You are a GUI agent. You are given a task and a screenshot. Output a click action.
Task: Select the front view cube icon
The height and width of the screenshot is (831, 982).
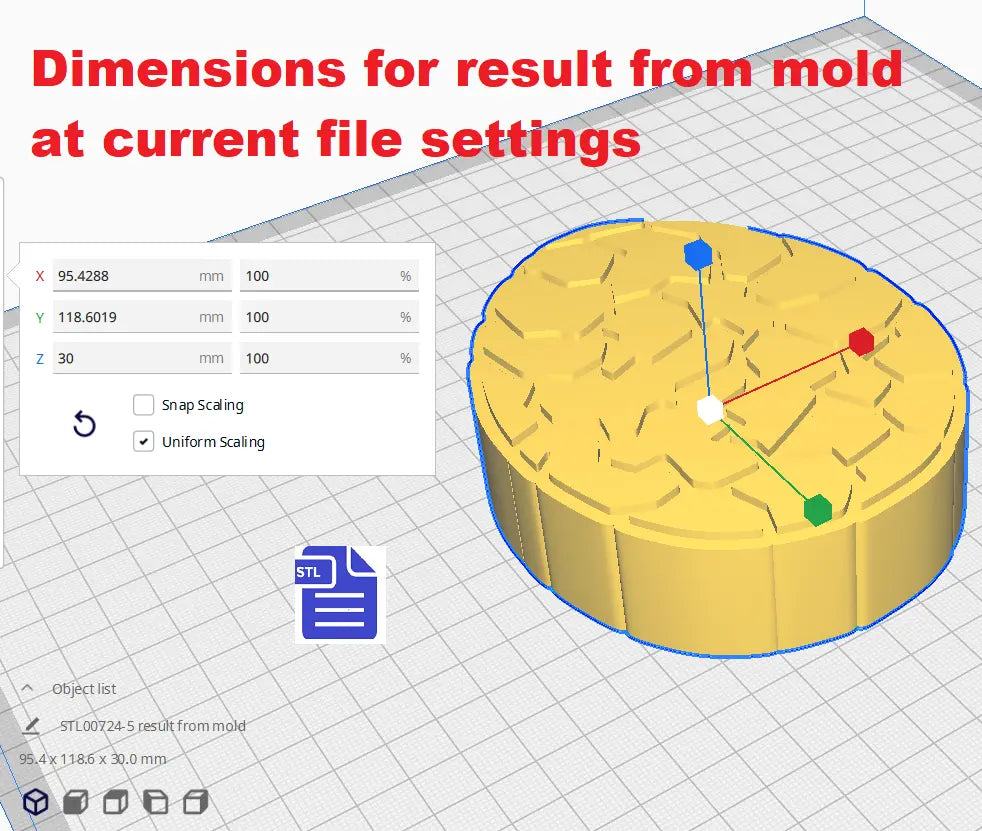(75, 801)
